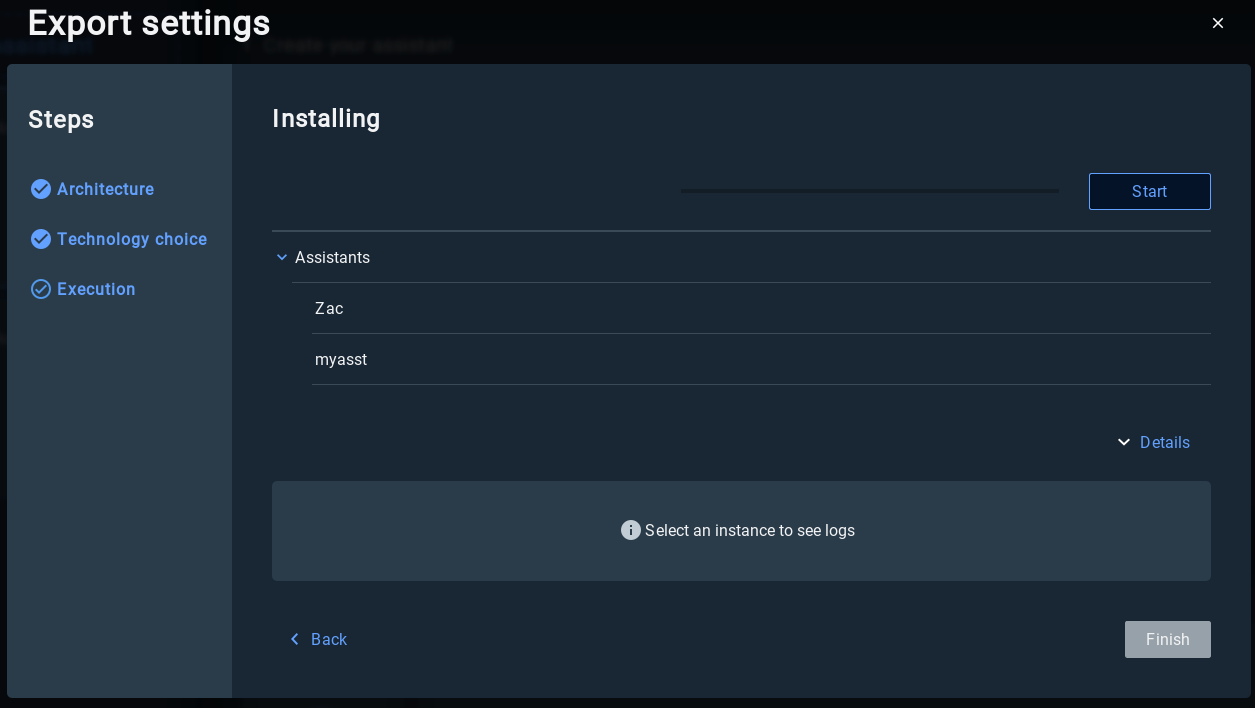The image size is (1255, 708).
Task: Click the Execution step circle-check icon
Action: coord(41,289)
